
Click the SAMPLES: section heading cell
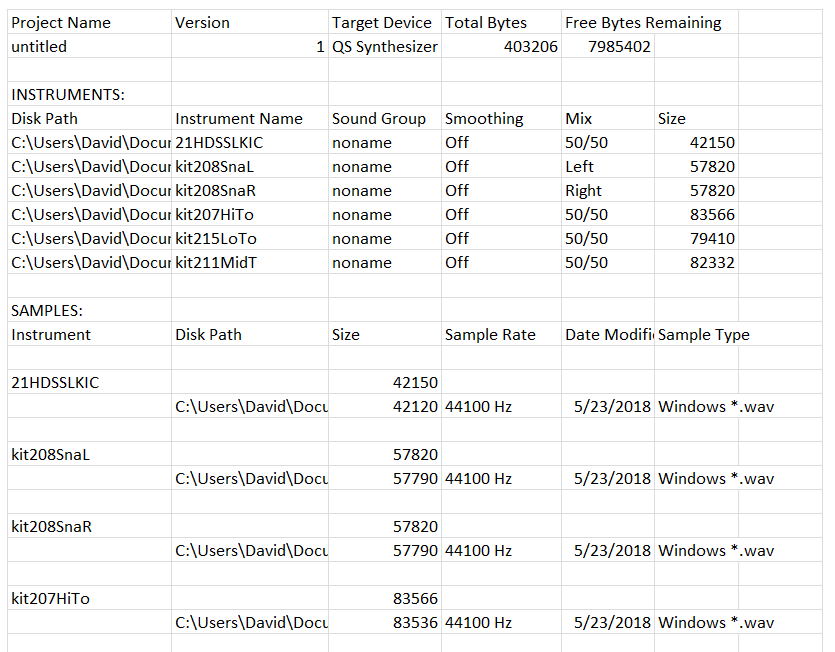click(x=47, y=310)
